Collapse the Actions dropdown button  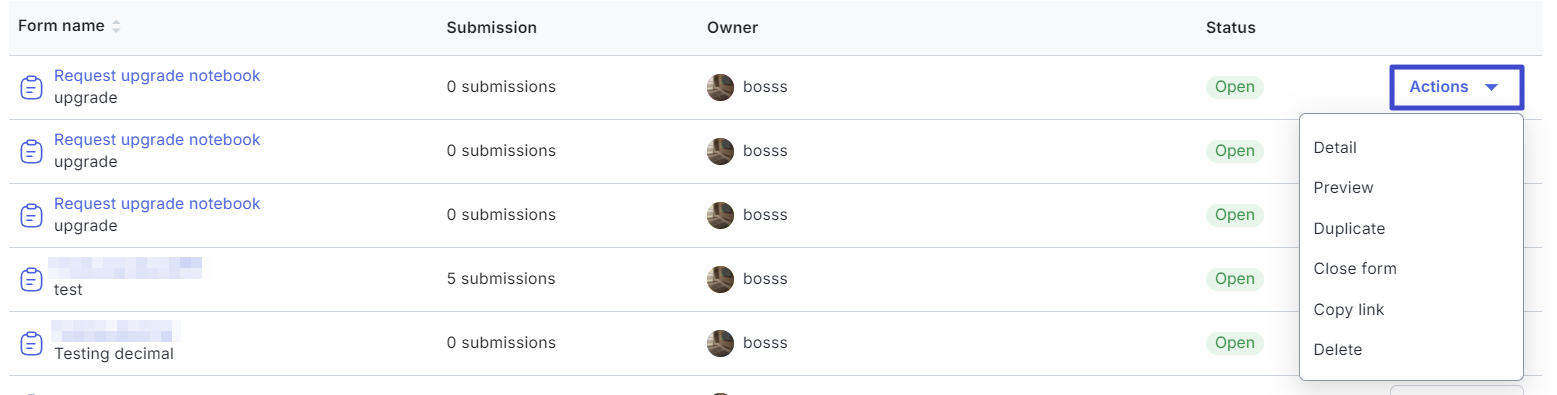[1456, 87]
